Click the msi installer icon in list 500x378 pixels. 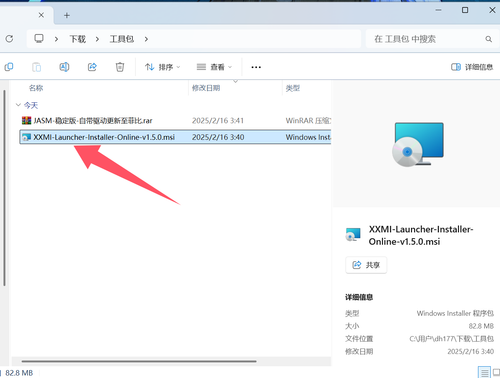pos(26,137)
